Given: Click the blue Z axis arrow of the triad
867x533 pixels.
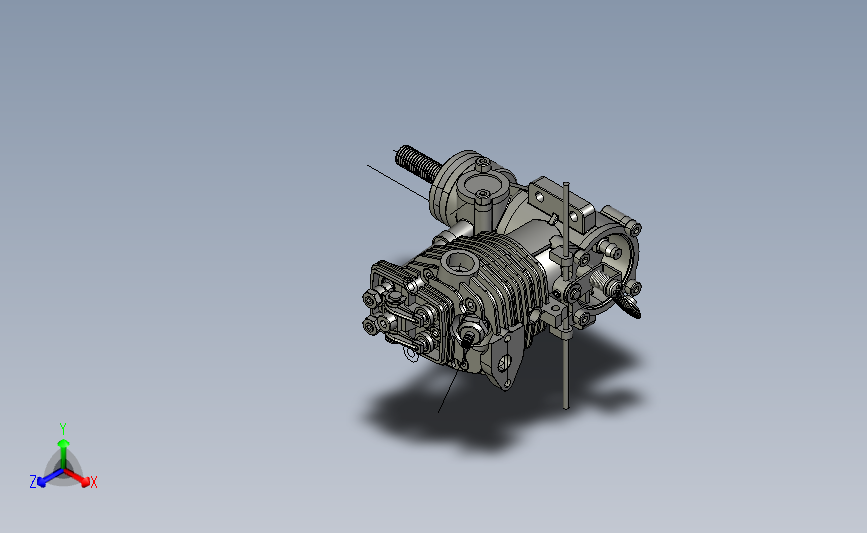Looking at the screenshot, I should point(50,478).
